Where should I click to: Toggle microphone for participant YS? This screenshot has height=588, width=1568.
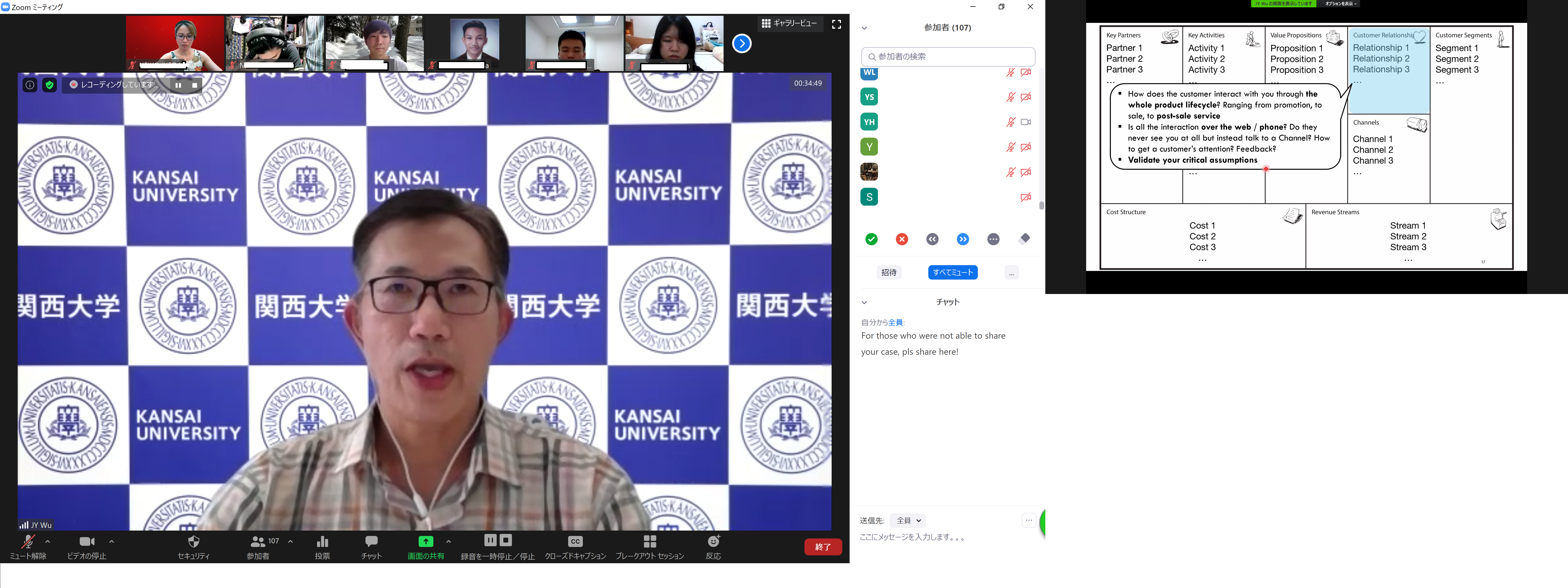[1010, 97]
